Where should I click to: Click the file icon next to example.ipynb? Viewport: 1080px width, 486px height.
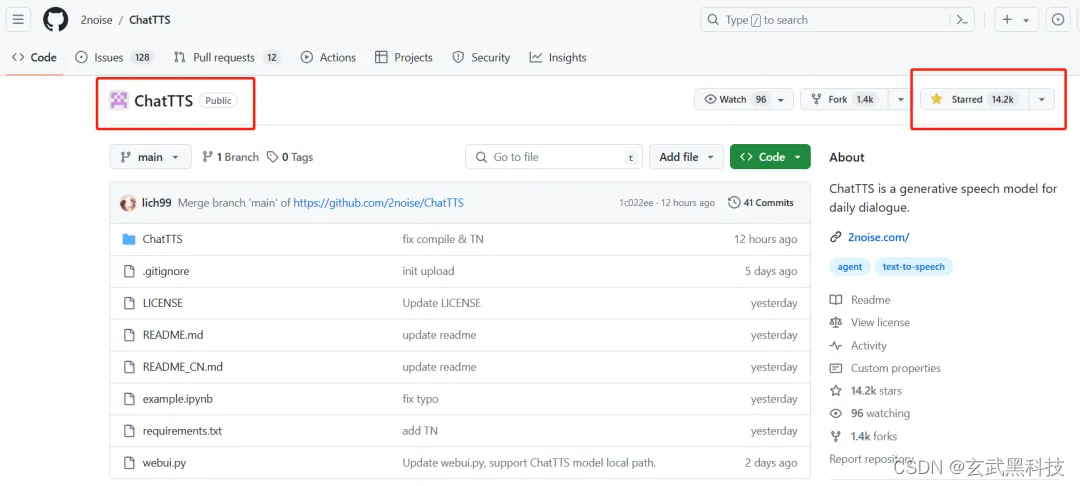129,399
